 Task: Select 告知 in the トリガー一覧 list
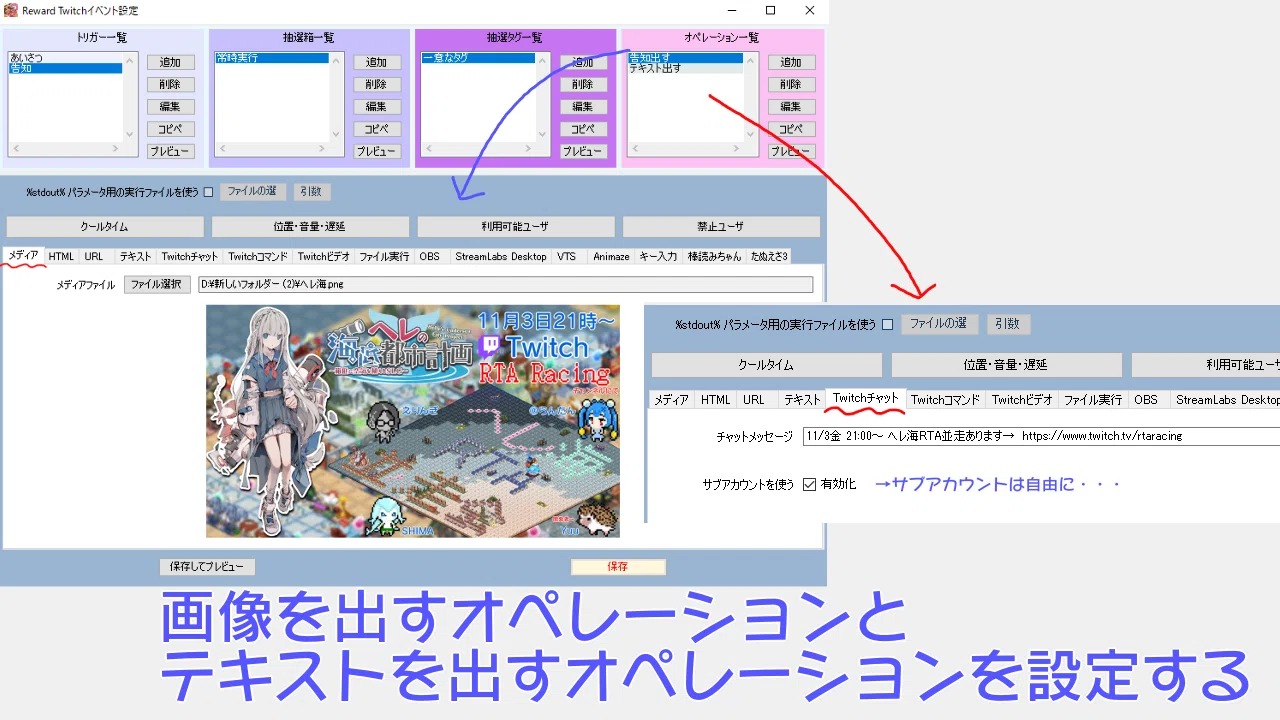(65, 68)
